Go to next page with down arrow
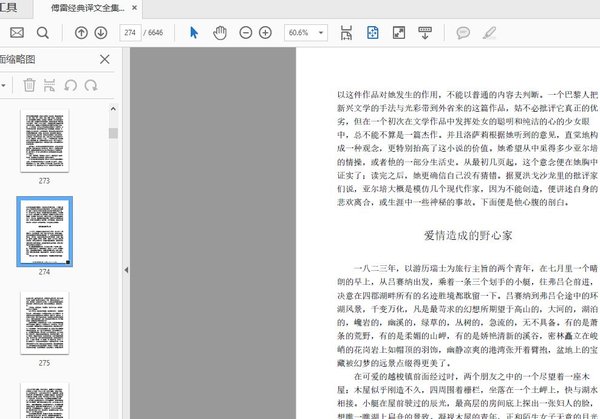 pyautogui.click(x=103, y=33)
